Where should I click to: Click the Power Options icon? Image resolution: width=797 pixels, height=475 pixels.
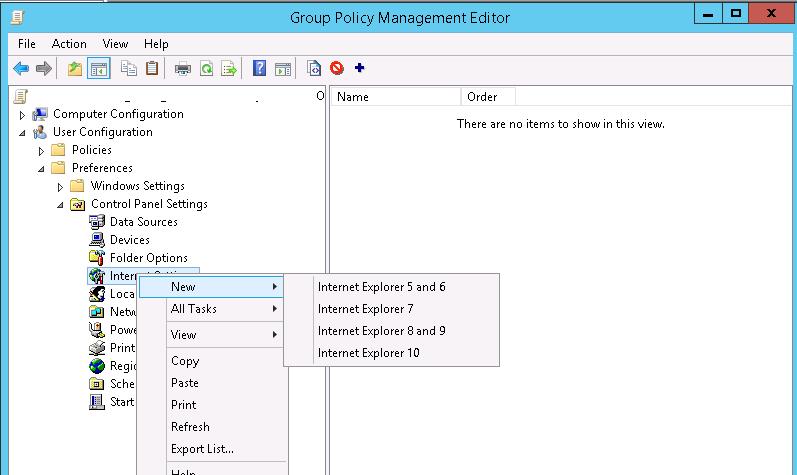[97, 330]
